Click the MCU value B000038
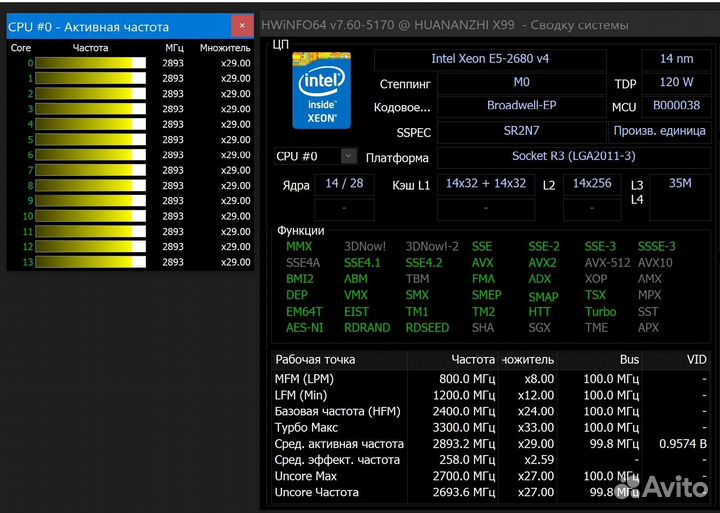Viewport: 720px width, 513px height. (676, 106)
